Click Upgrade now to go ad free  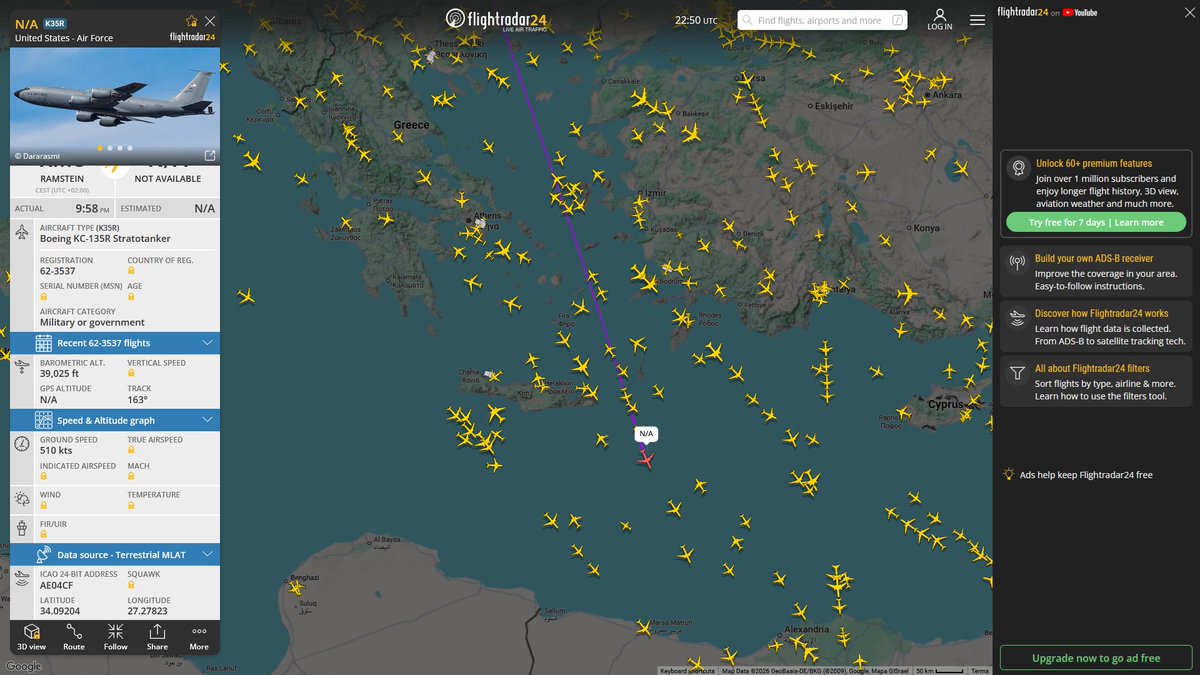click(1096, 658)
